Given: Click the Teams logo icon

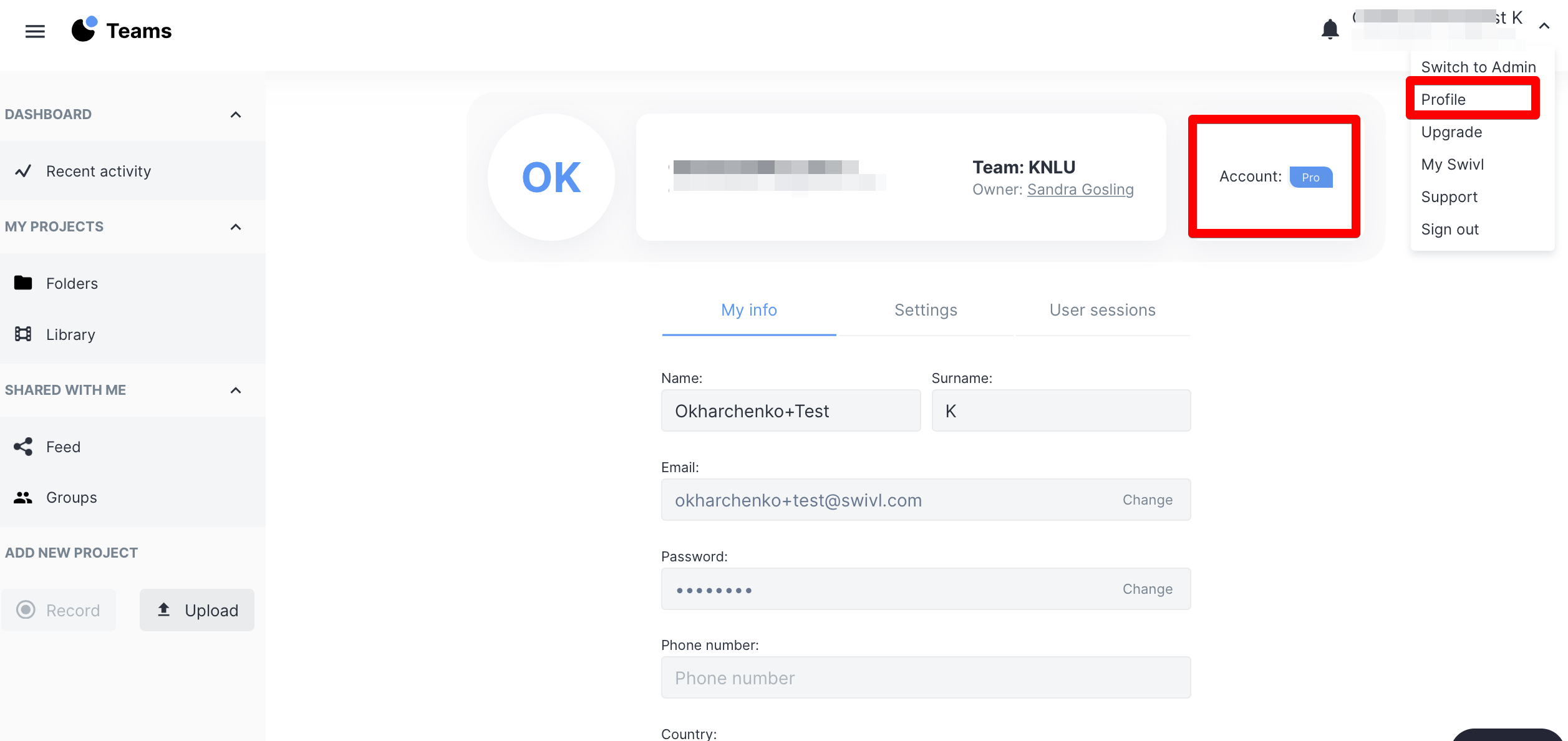Looking at the screenshot, I should tap(84, 29).
